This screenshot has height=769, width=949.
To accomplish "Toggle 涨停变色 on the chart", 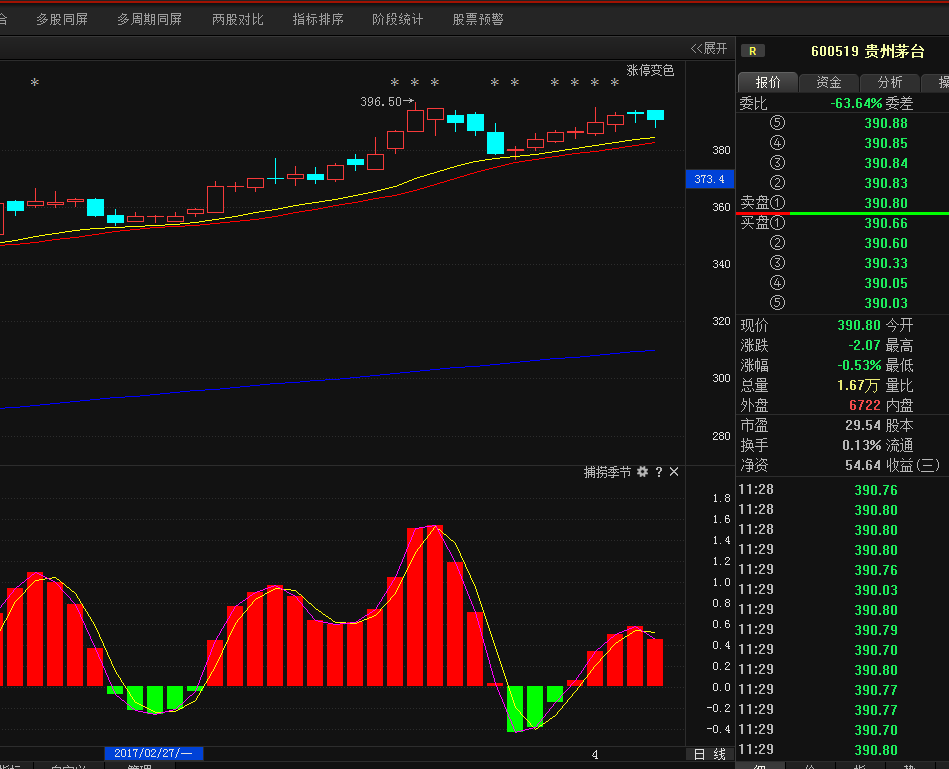I will coord(650,71).
